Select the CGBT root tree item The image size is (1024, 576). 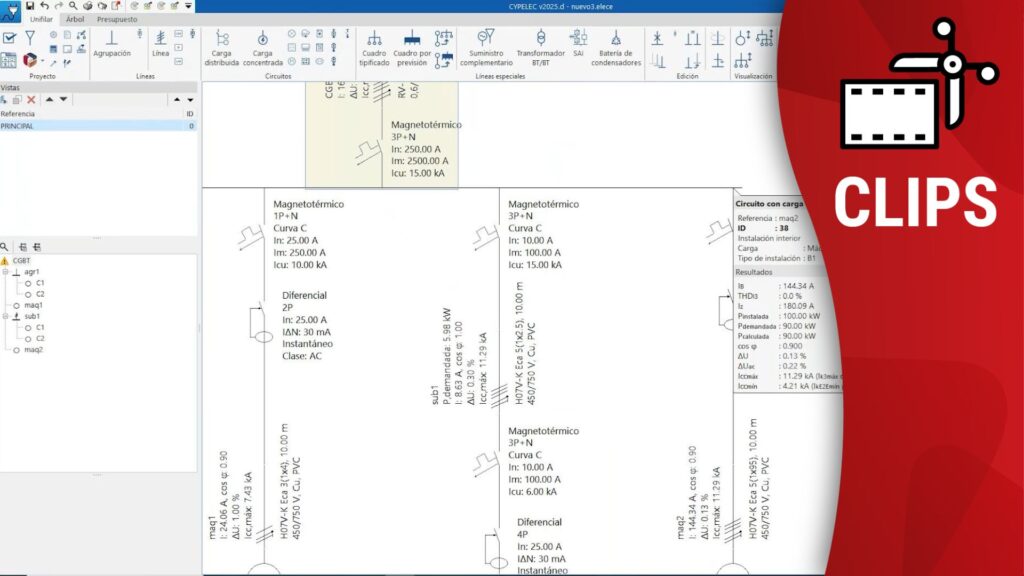(21, 260)
